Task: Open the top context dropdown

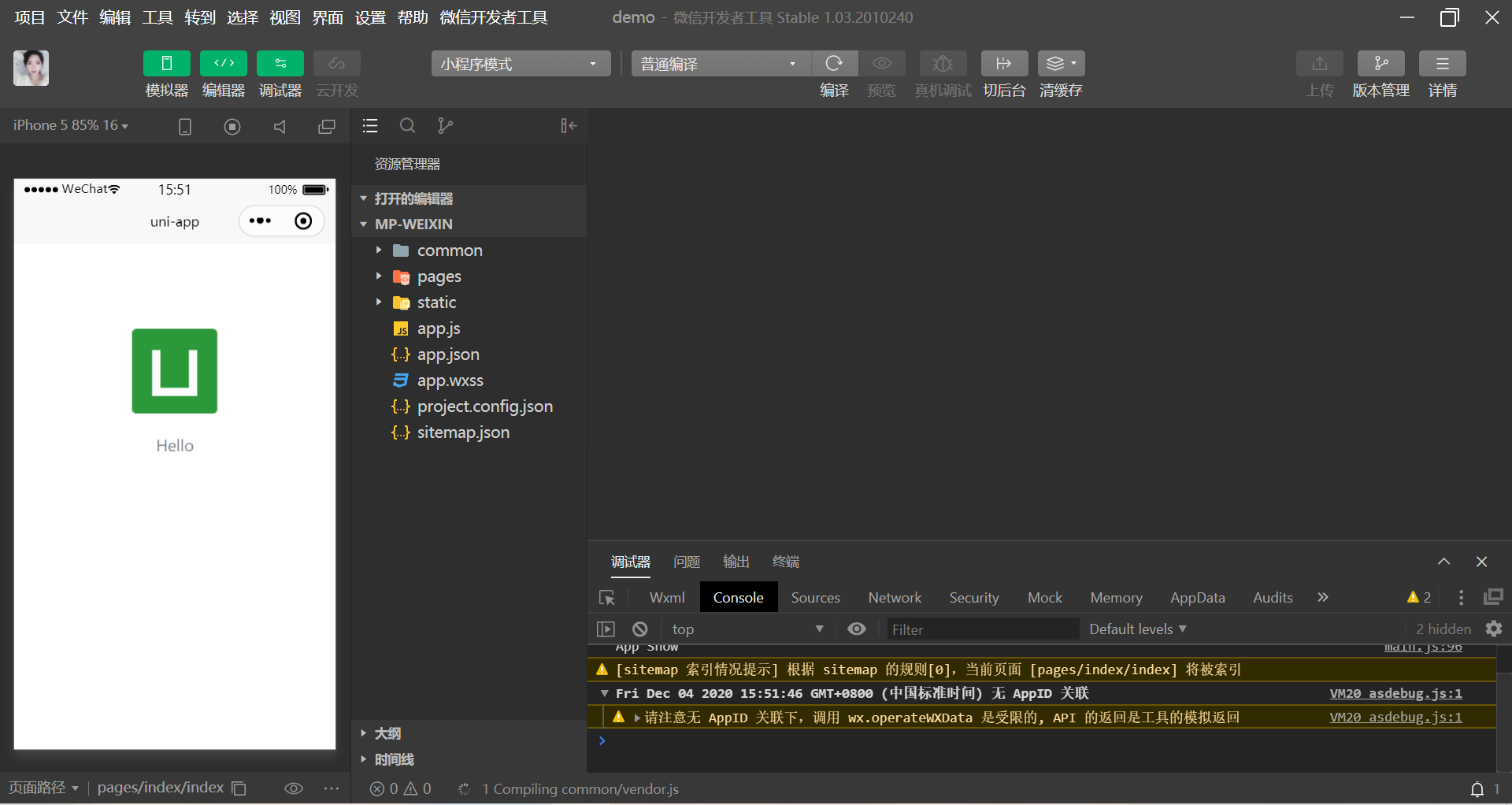Action: [x=747, y=629]
